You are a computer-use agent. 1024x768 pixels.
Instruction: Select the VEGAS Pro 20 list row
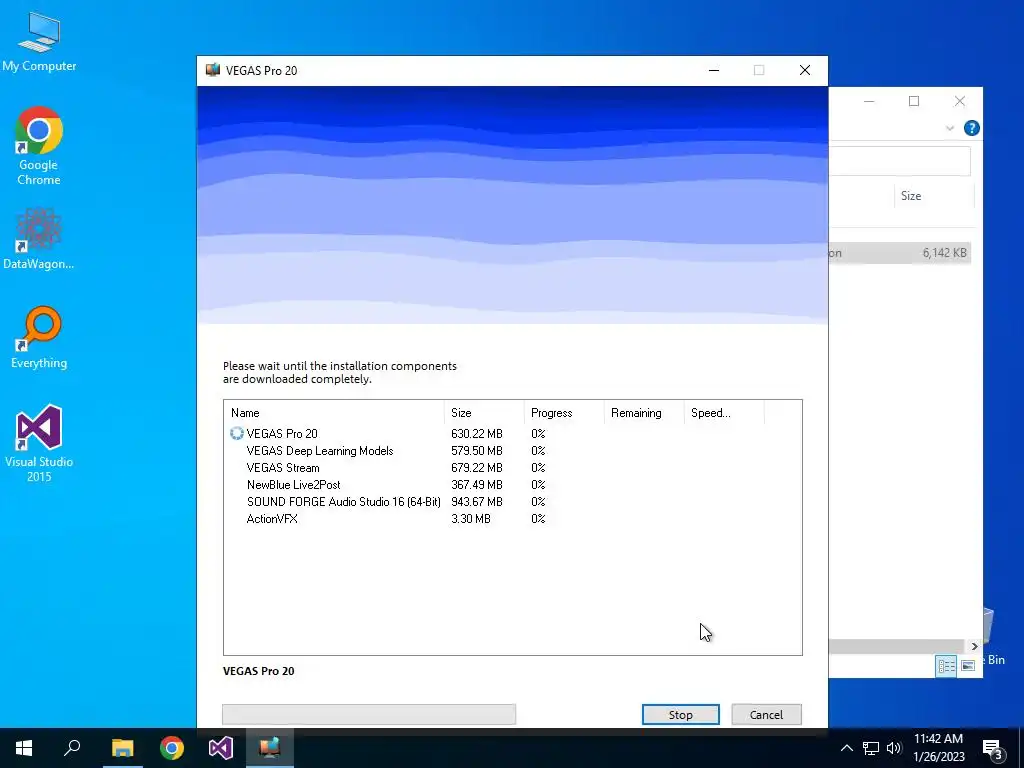pyautogui.click(x=513, y=434)
